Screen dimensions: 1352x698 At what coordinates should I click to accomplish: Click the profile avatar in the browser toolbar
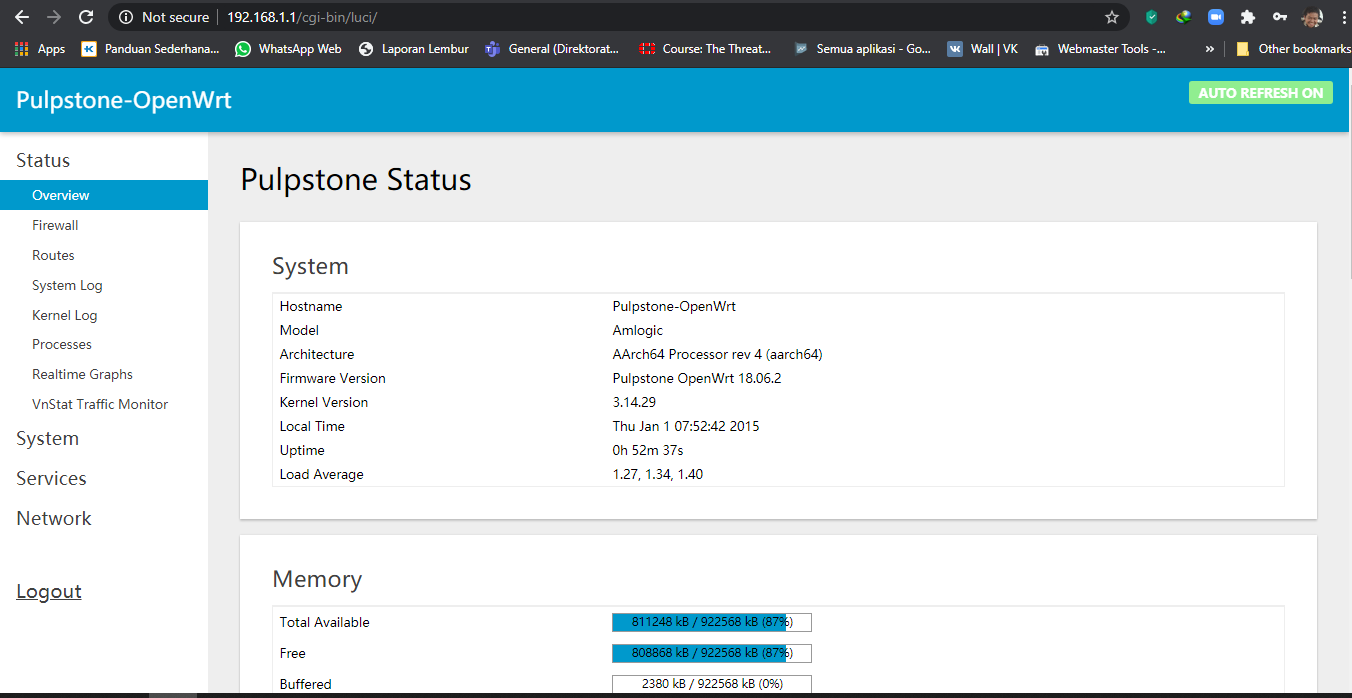pos(1311,17)
